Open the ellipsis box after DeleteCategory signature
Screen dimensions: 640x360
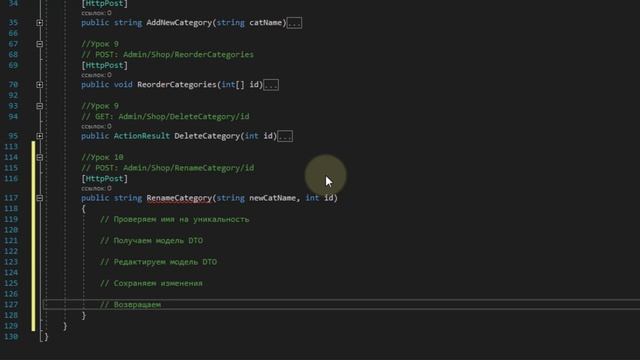(x=285, y=136)
